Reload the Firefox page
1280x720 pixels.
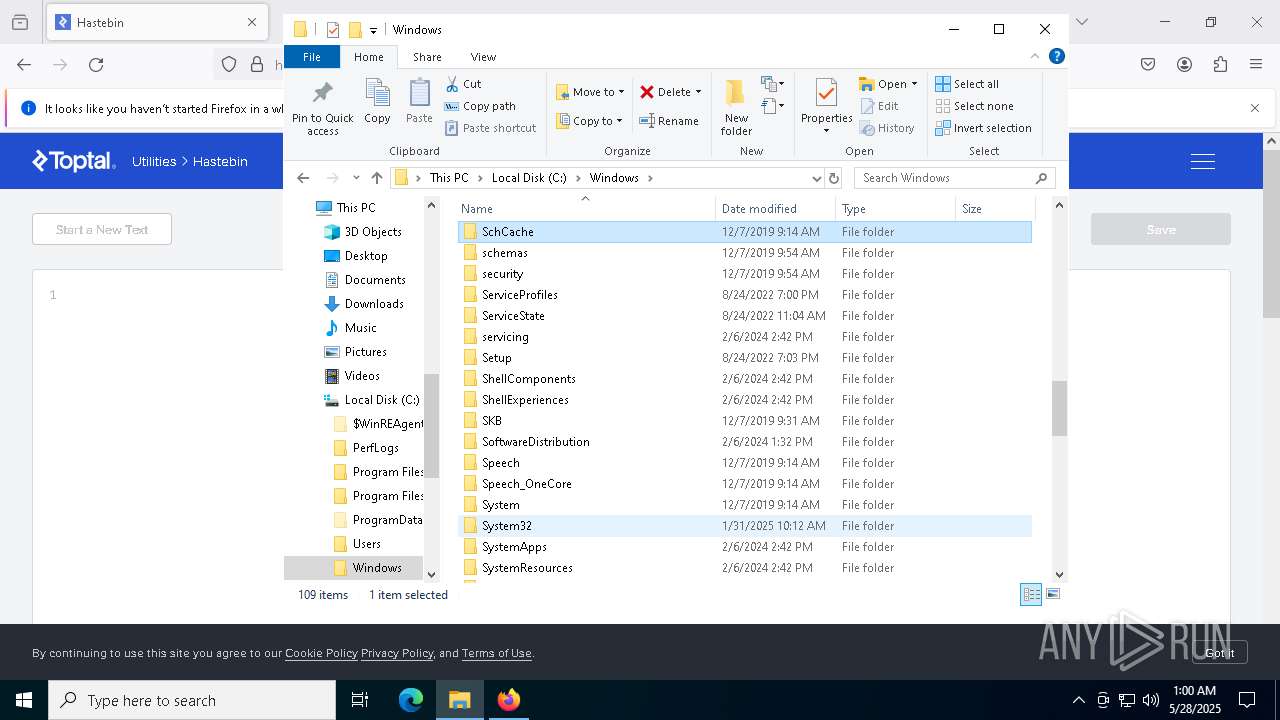click(96, 65)
